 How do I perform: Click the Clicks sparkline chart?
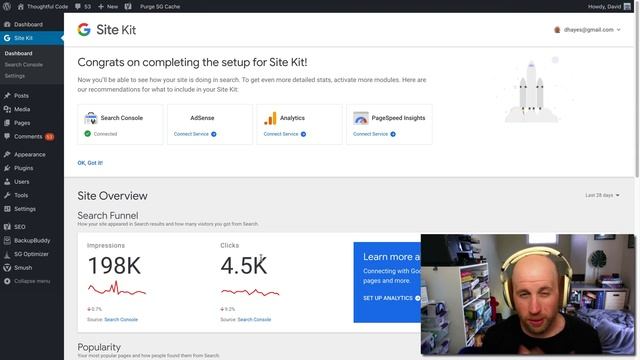tap(250, 292)
